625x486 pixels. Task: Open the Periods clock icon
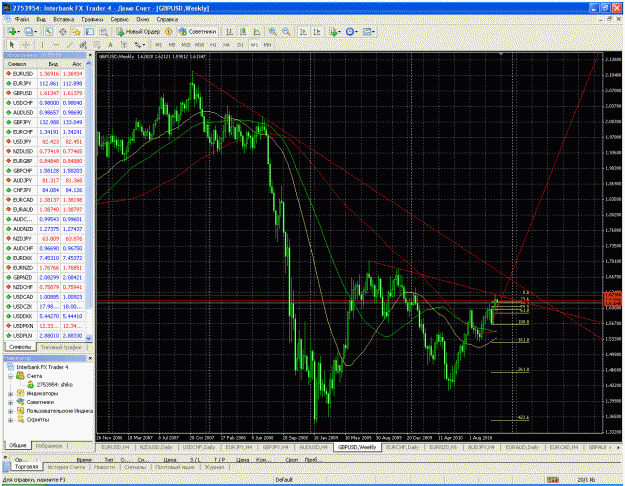[350, 31]
